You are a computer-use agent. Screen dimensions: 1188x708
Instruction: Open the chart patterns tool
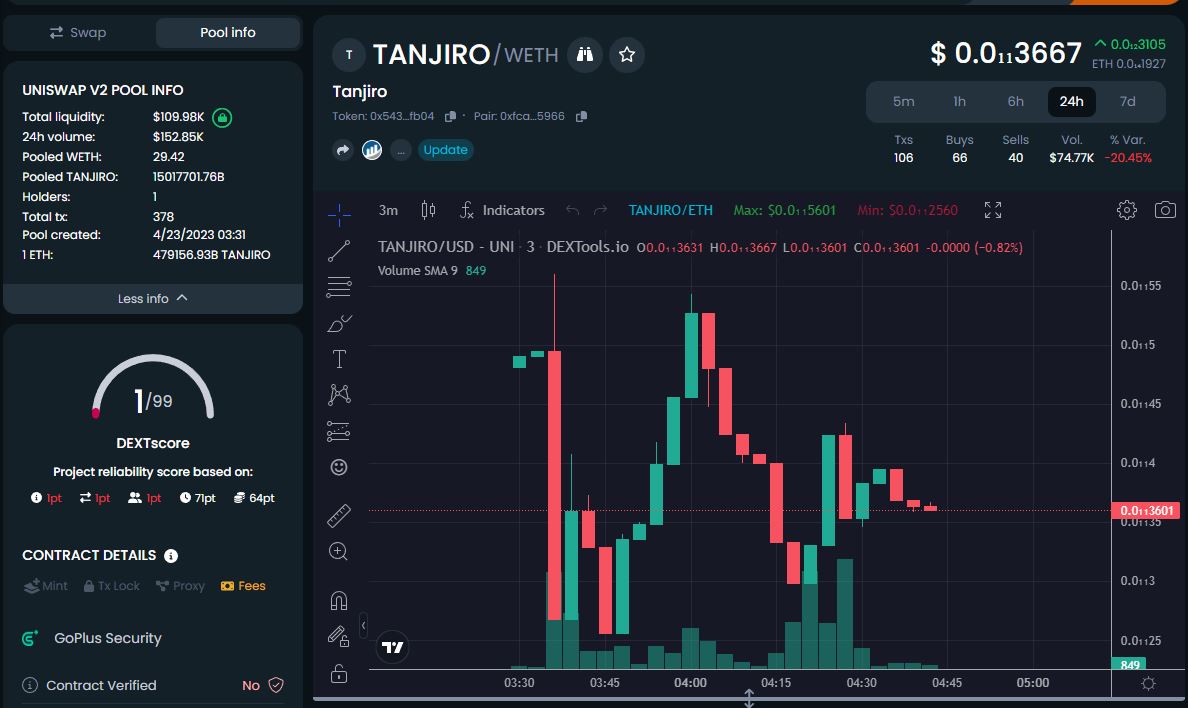coord(339,394)
